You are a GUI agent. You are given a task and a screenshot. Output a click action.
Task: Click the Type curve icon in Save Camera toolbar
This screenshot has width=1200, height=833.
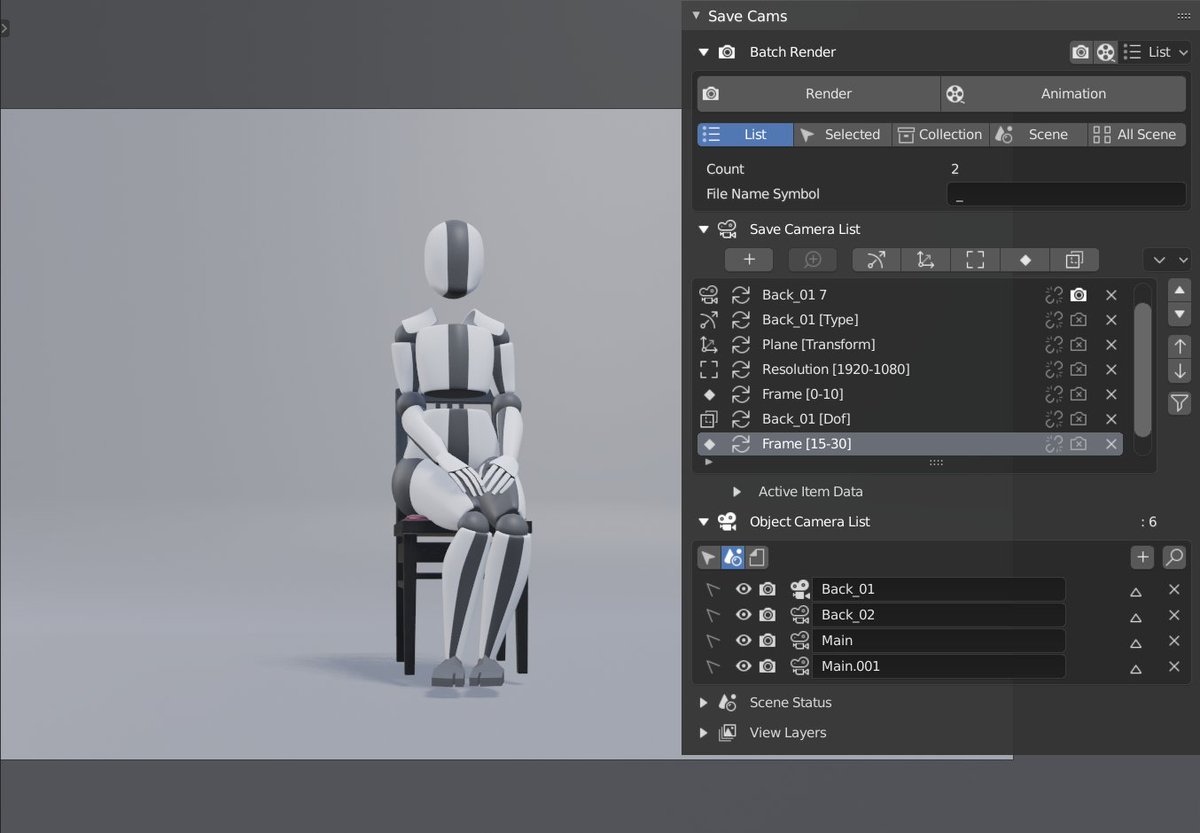point(877,260)
